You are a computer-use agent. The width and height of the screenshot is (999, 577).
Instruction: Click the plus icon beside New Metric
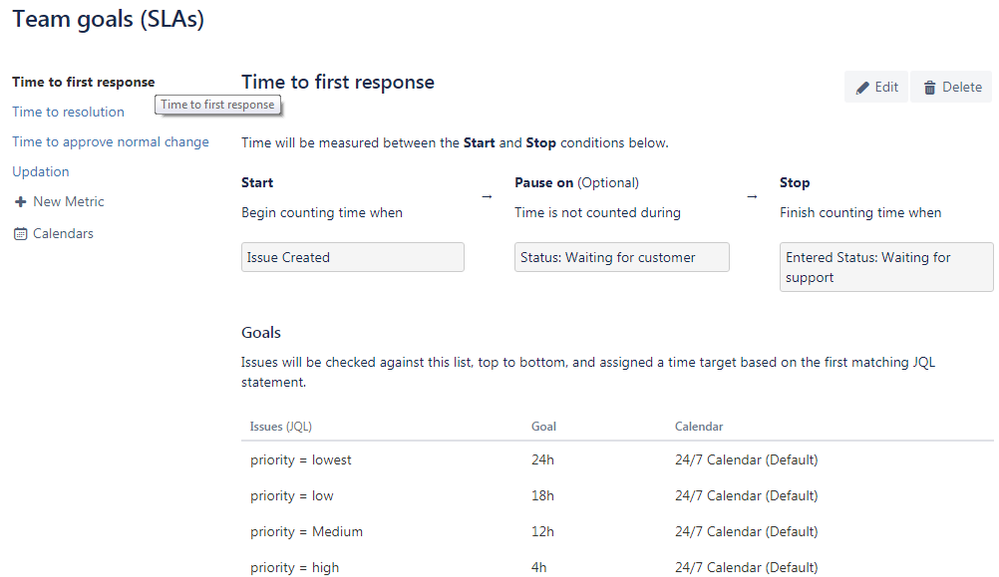click(20, 202)
